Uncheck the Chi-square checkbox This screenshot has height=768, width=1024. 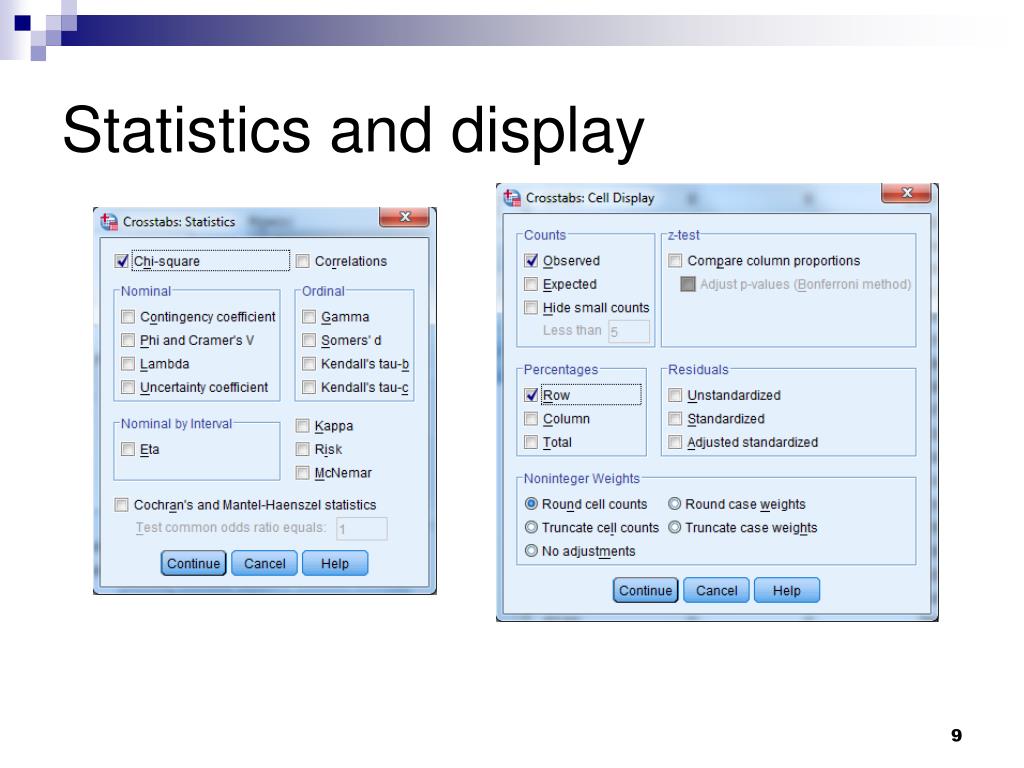(121, 261)
